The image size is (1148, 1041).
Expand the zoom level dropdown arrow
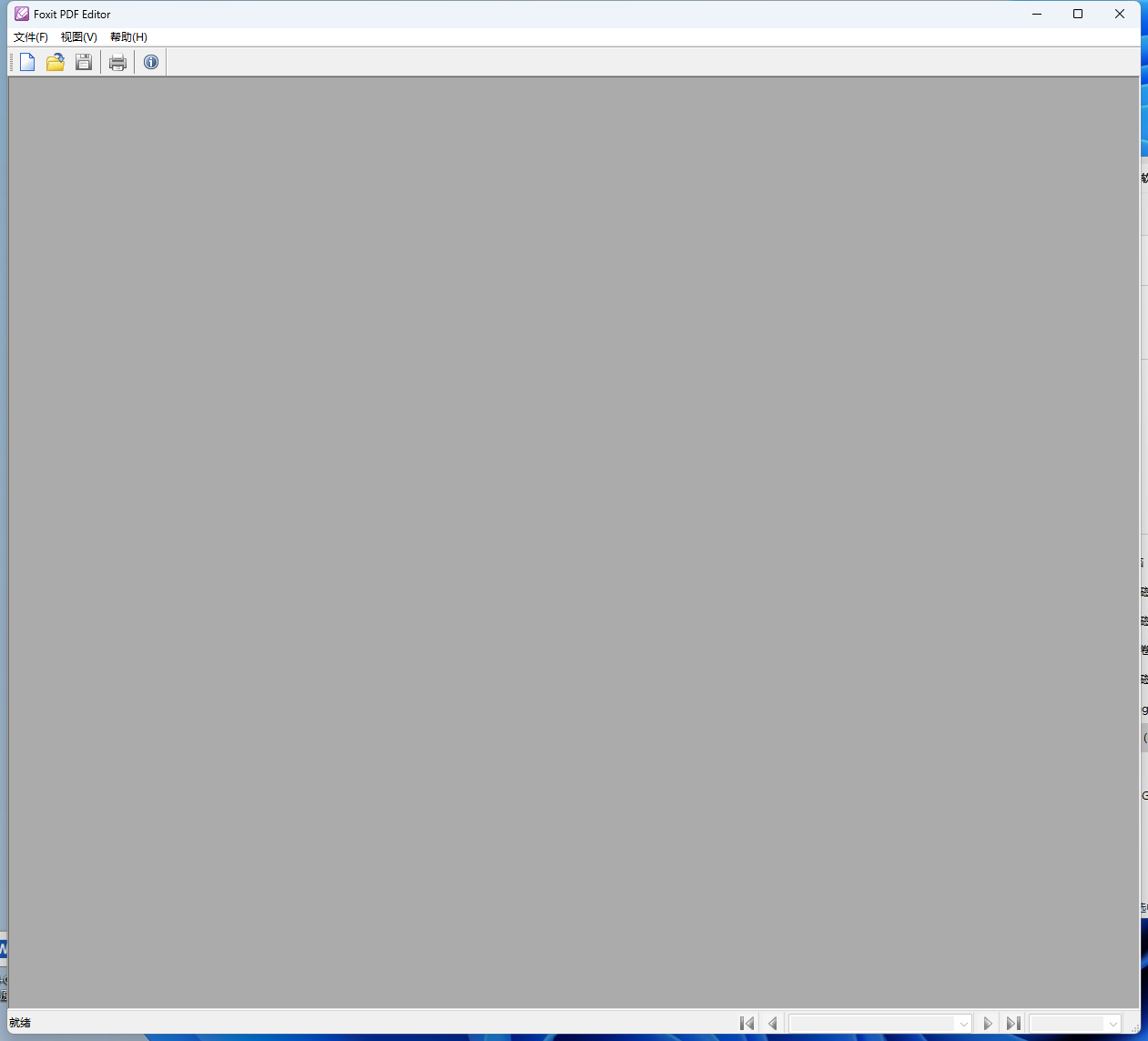pos(1112,1024)
